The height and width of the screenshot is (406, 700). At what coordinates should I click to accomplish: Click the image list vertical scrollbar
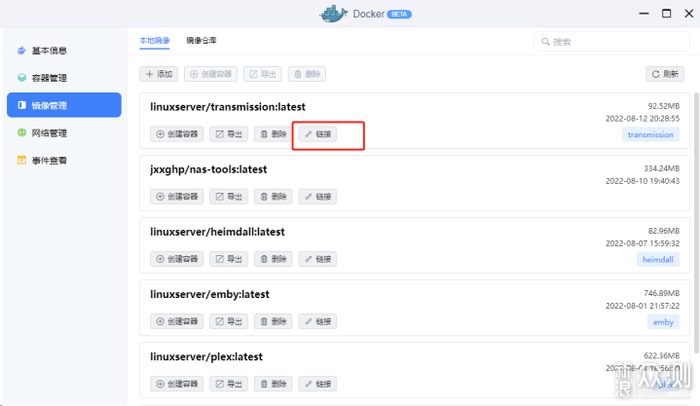coord(696,223)
